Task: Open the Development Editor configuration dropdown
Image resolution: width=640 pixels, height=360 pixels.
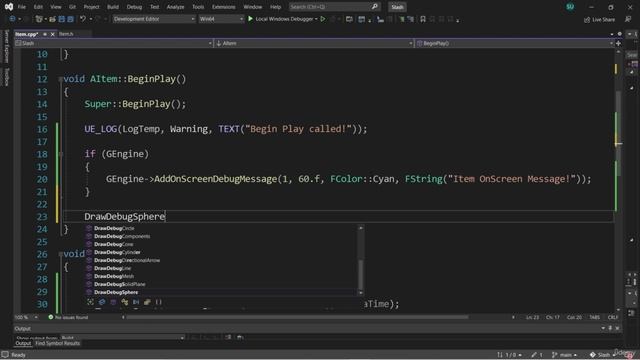Action: click(x=154, y=19)
